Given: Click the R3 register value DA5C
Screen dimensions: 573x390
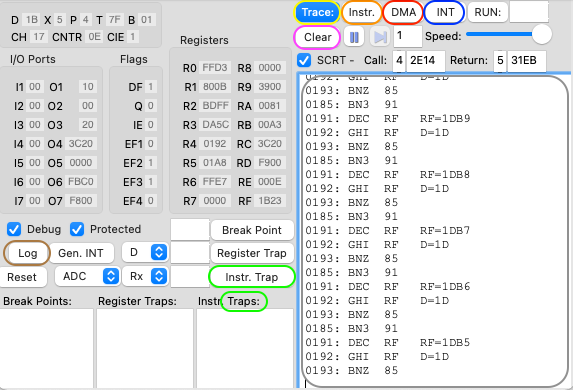Looking at the screenshot, I should (x=215, y=125).
